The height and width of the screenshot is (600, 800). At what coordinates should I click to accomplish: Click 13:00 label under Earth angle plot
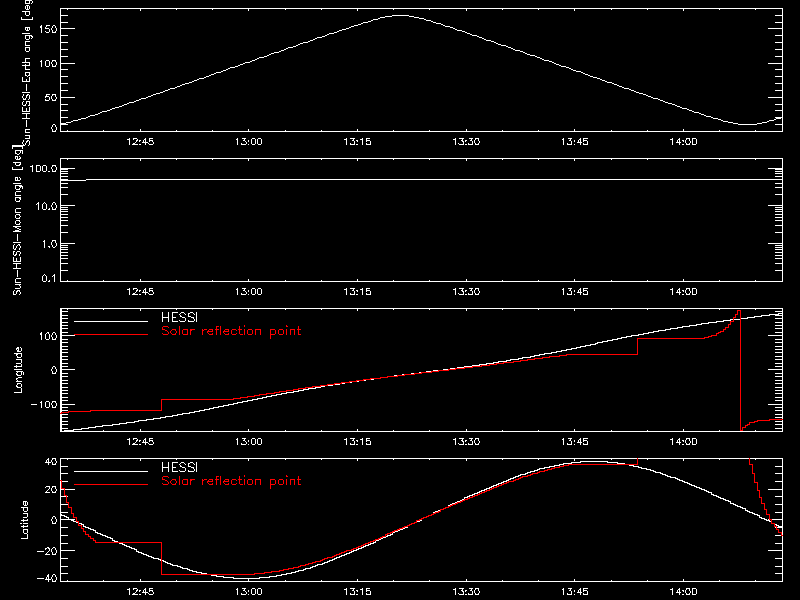click(248, 142)
